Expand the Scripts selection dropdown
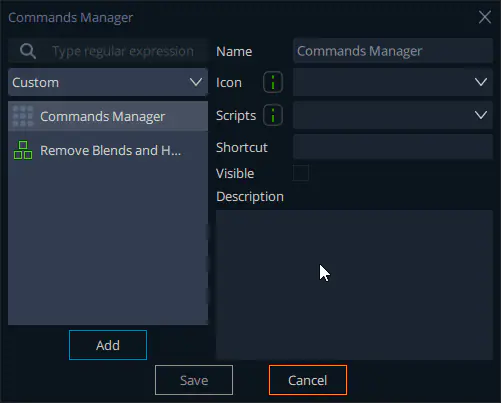Screen dimensions: 501x403 tap(393, 115)
